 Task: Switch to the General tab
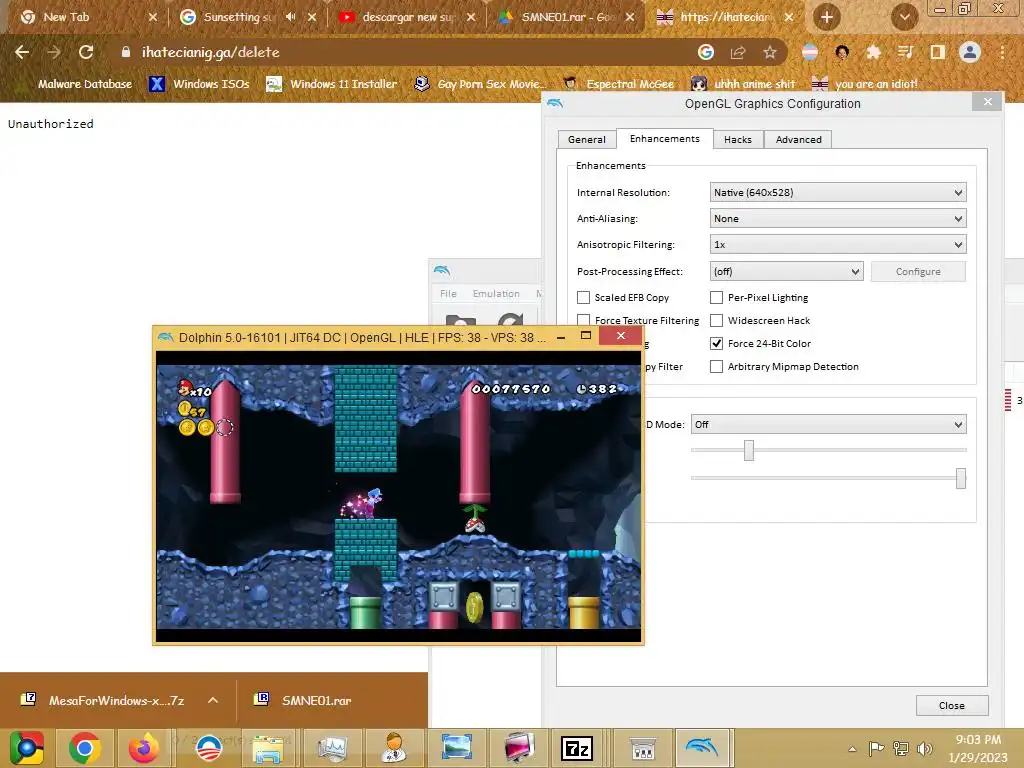point(586,139)
